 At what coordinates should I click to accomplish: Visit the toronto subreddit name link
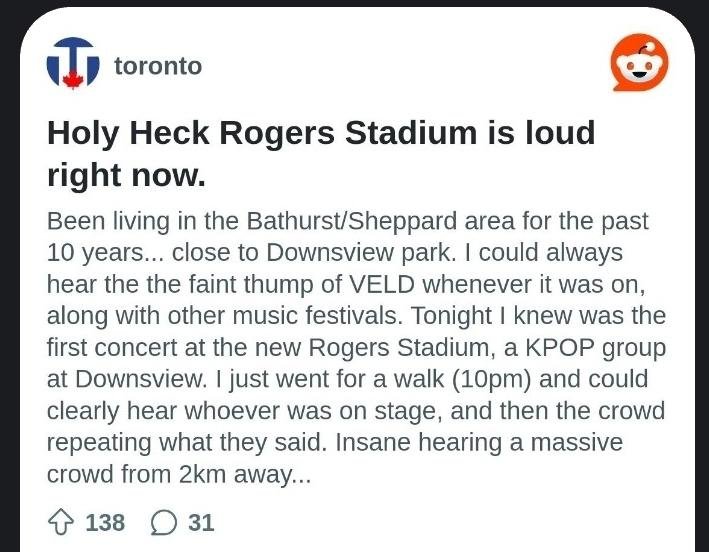(158, 66)
